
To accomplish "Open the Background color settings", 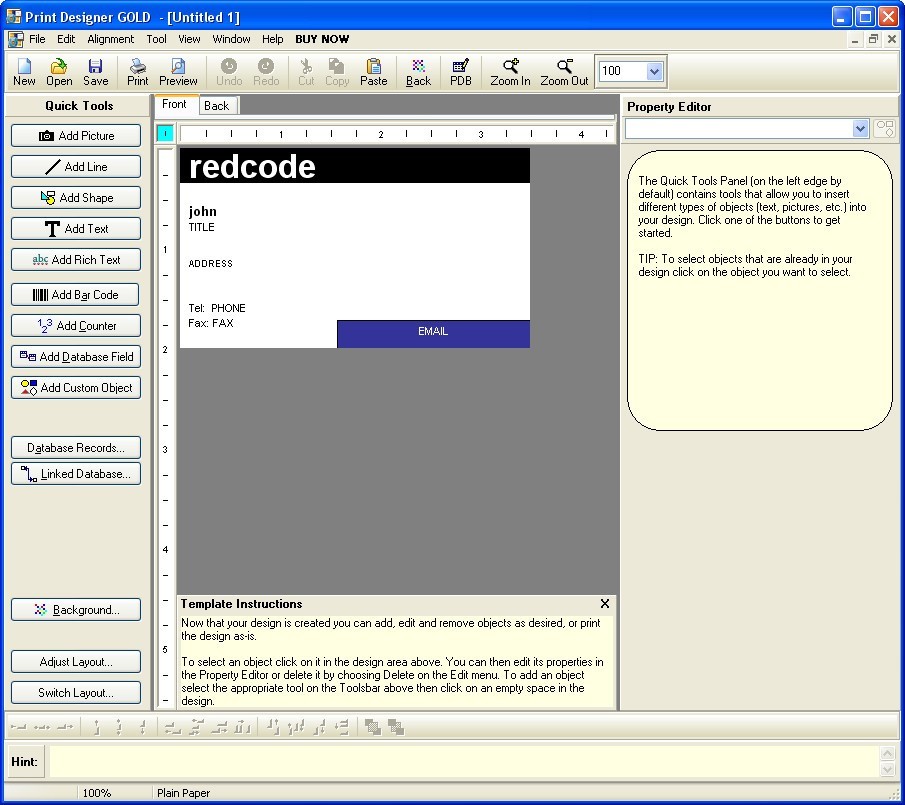I will (x=75, y=609).
